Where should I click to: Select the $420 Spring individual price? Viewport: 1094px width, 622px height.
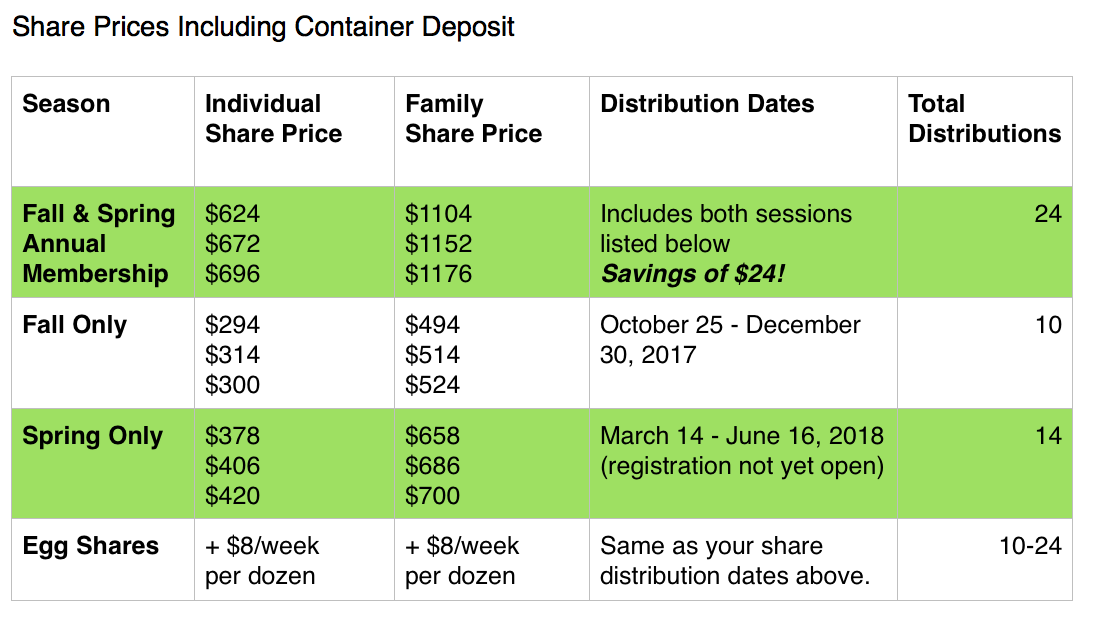(232, 496)
